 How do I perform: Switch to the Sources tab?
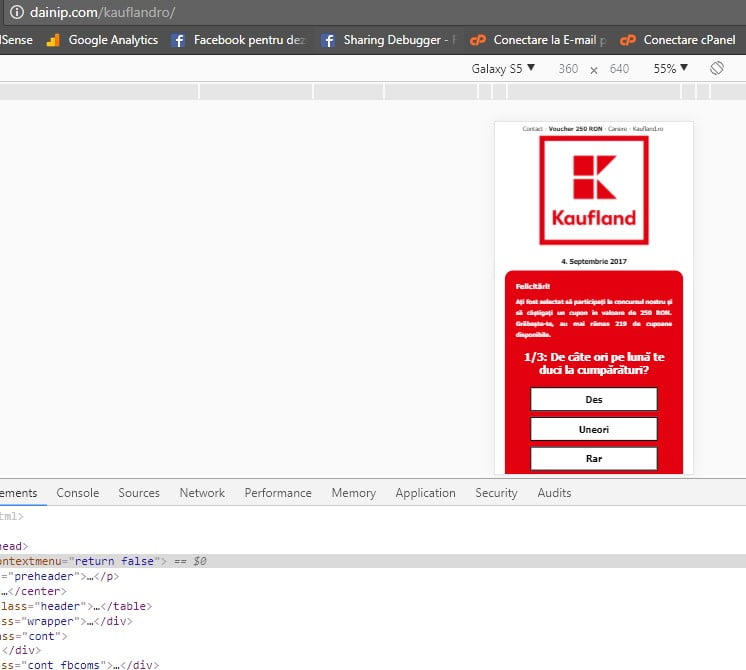click(139, 493)
